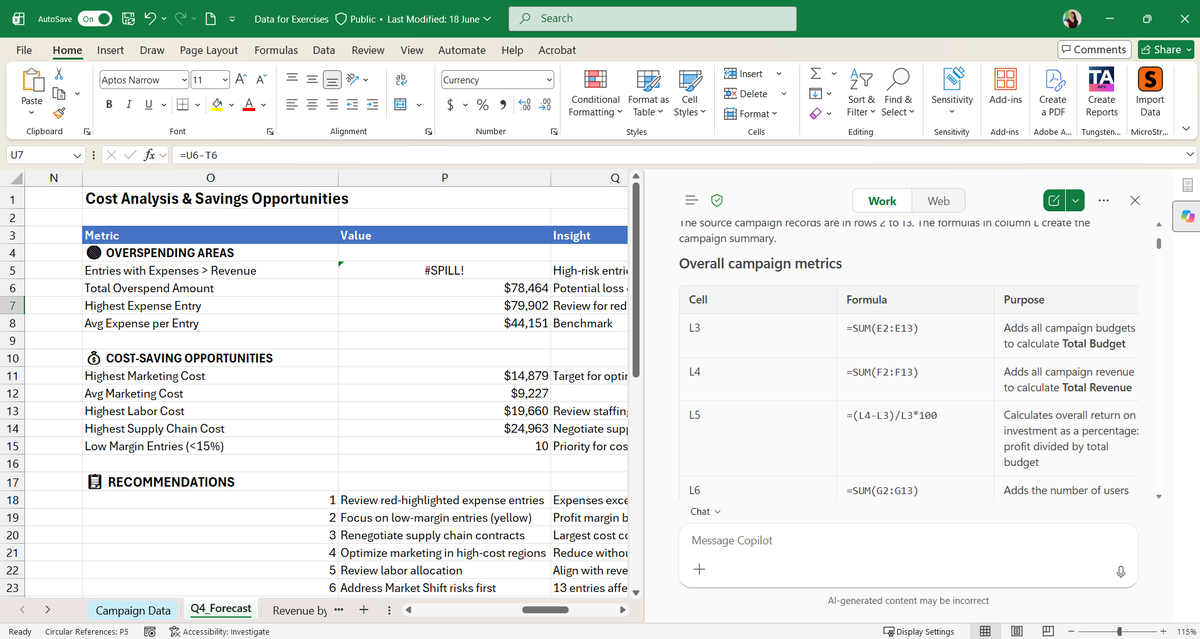Click the Wrap Text icon
The image size is (1200, 639).
401,80
